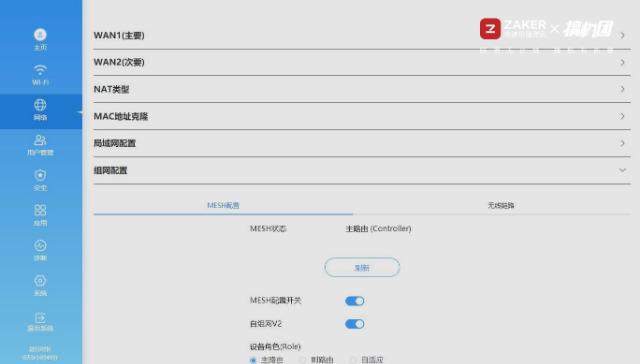Switch to the 无线桥接 tab
This screenshot has height=364, width=640.
501,205
